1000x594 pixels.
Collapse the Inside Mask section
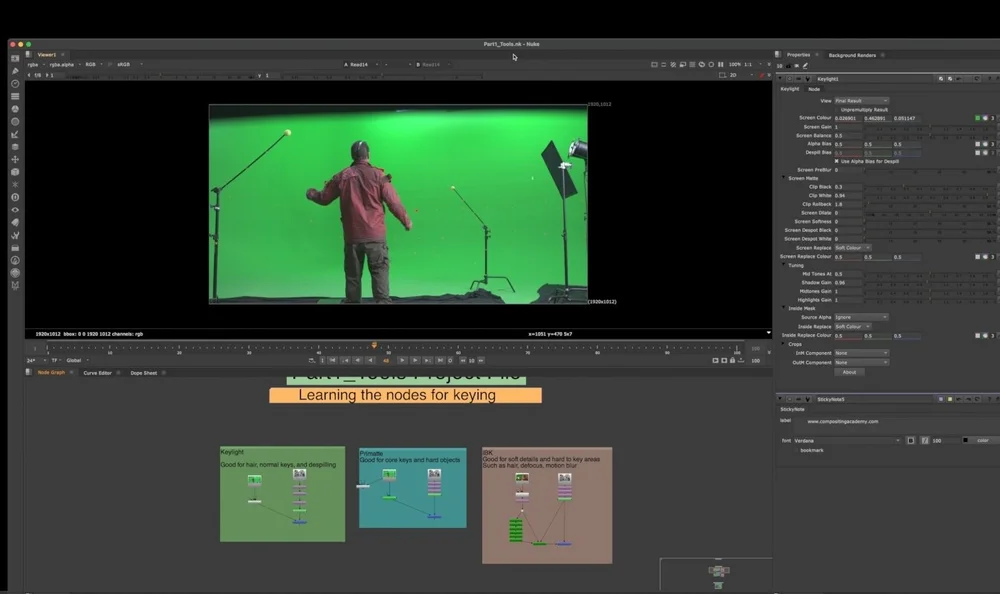click(784, 308)
